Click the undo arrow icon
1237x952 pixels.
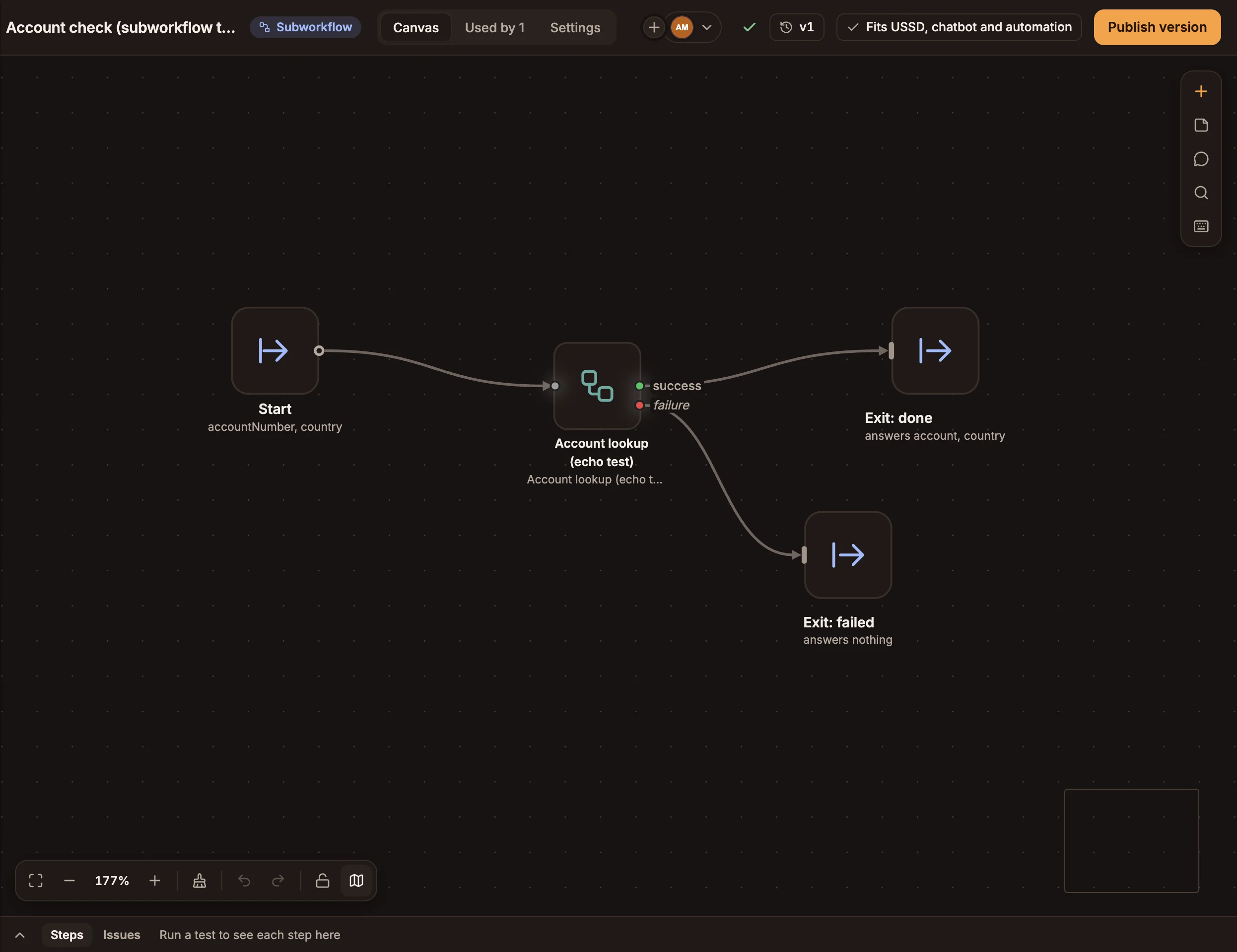click(244, 881)
